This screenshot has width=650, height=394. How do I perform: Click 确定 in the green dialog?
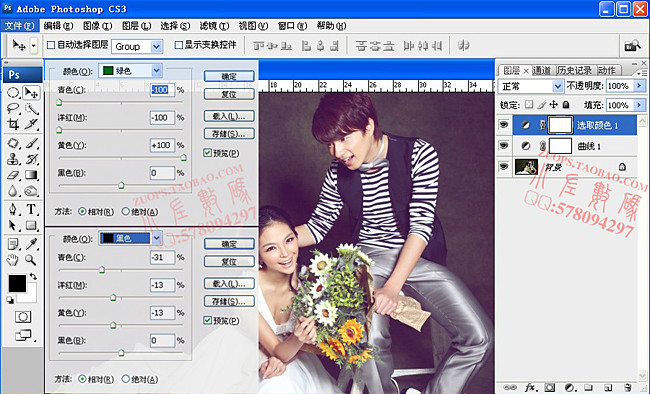click(x=229, y=76)
